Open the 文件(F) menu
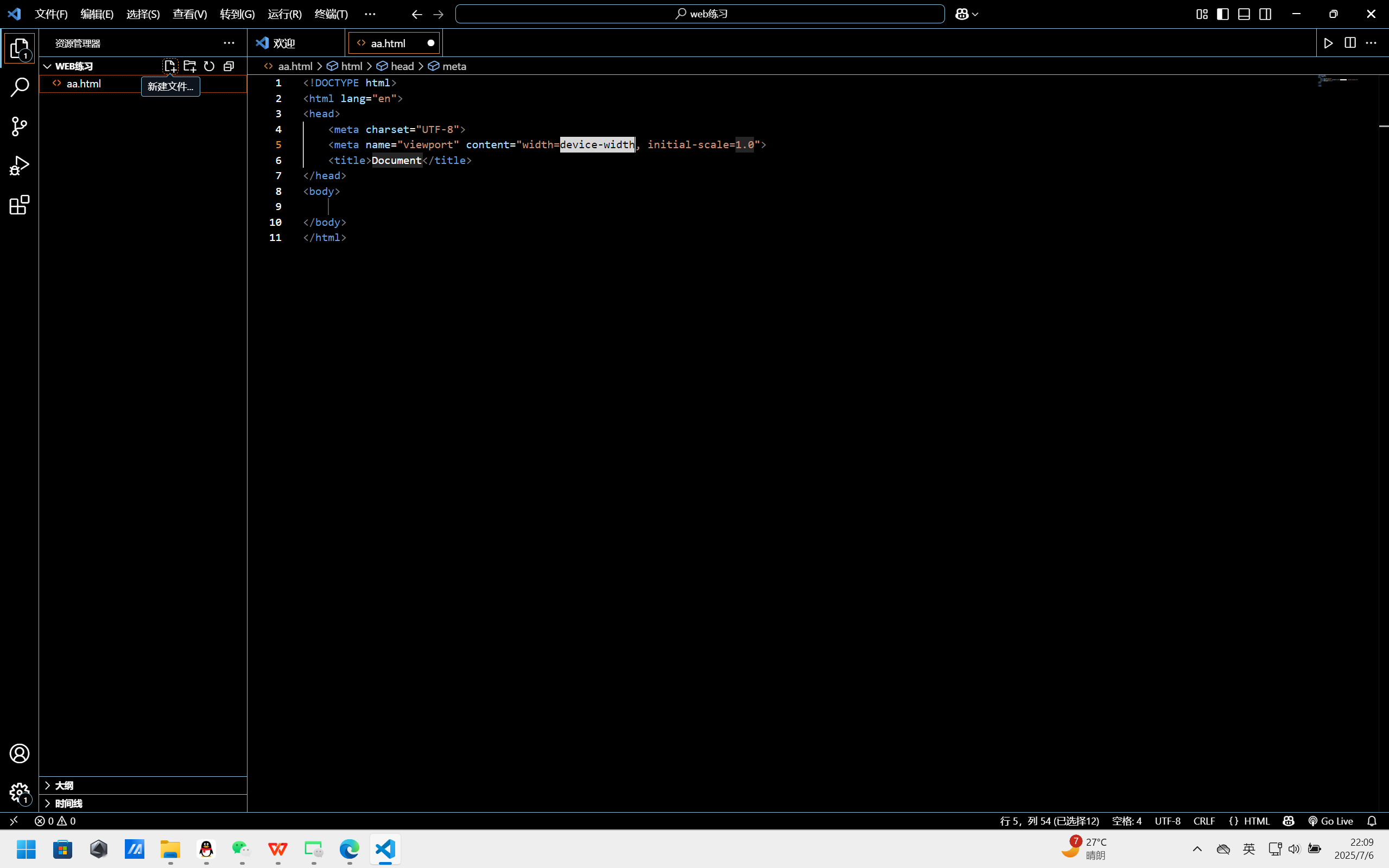Image resolution: width=1389 pixels, height=868 pixels. pyautogui.click(x=51, y=14)
